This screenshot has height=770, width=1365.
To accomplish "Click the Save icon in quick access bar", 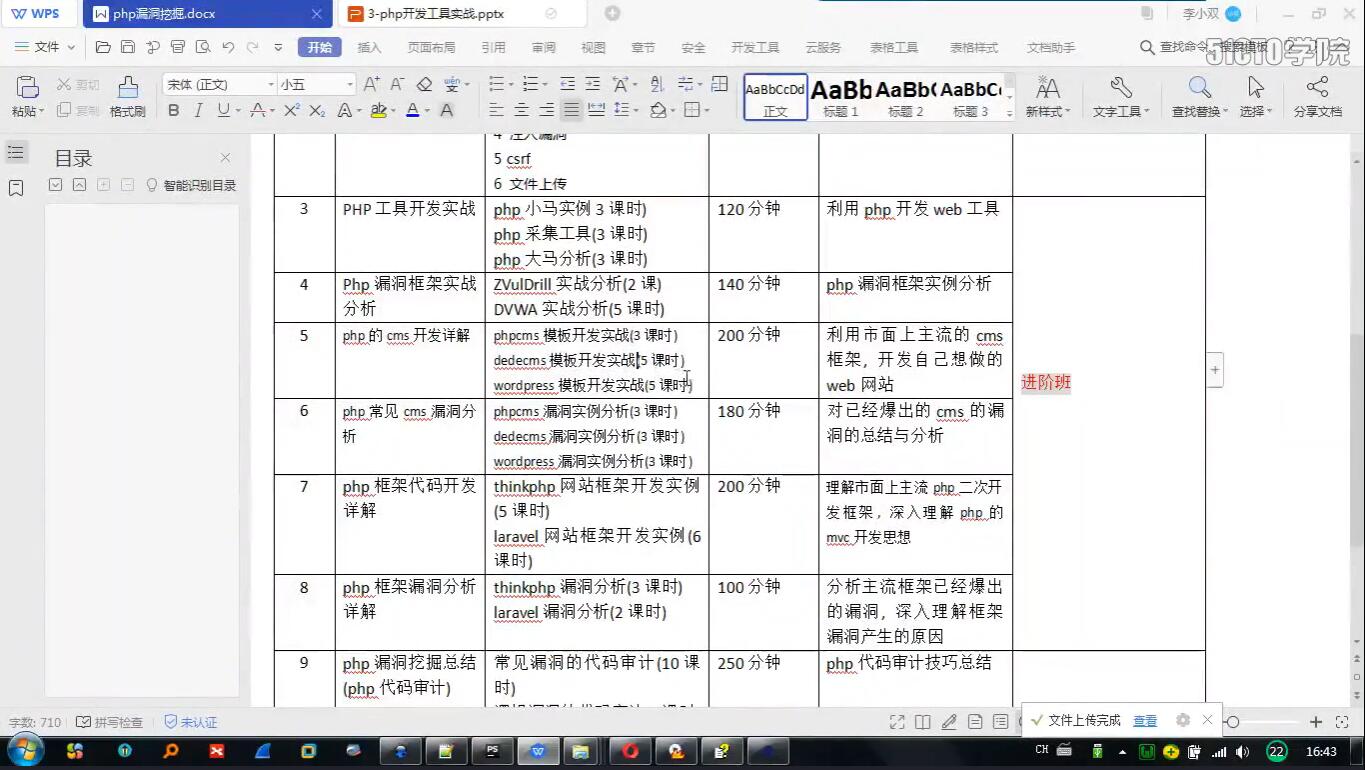I will click(x=128, y=47).
